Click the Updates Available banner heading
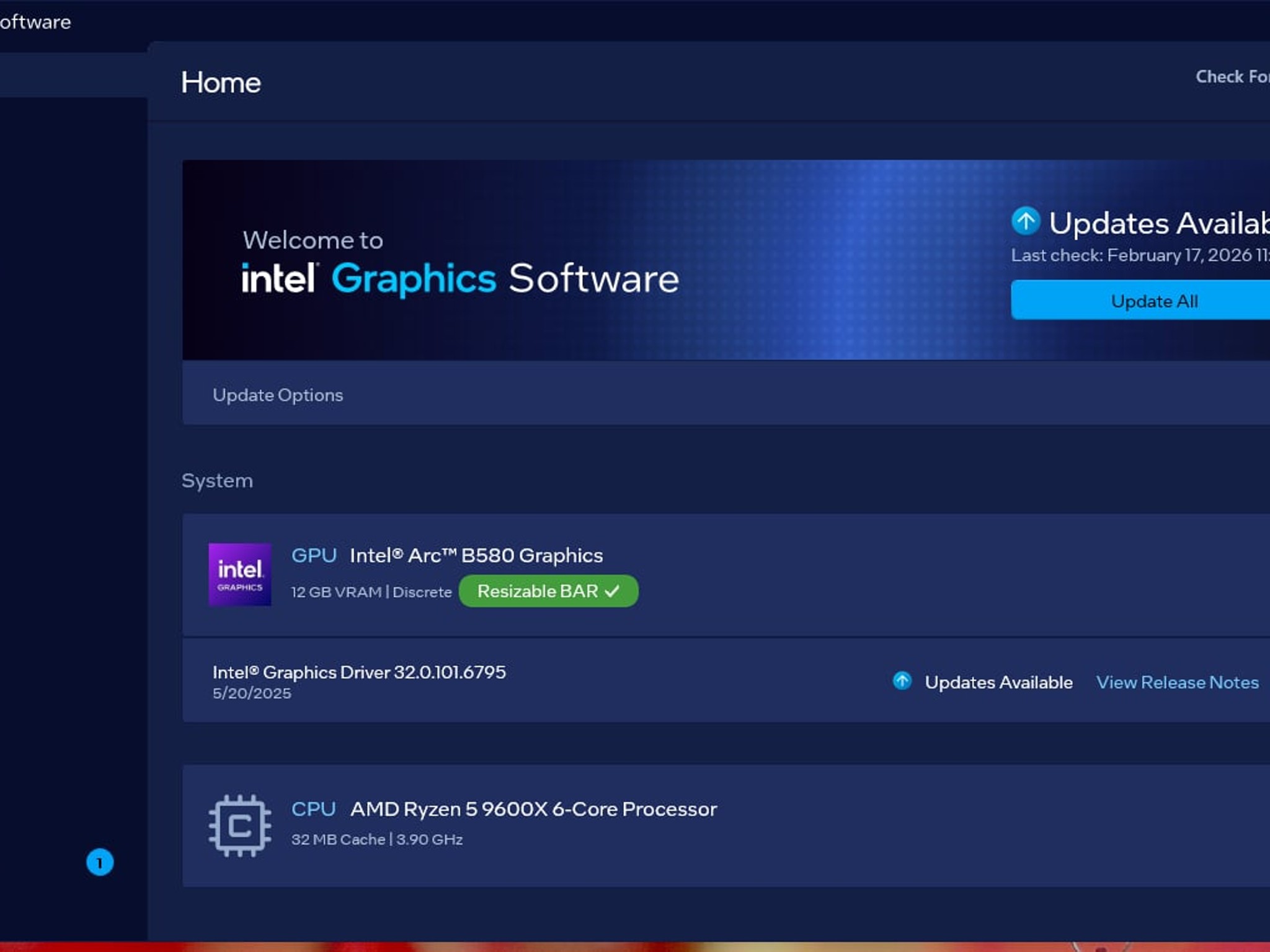The width and height of the screenshot is (1270, 952). coord(1160,223)
